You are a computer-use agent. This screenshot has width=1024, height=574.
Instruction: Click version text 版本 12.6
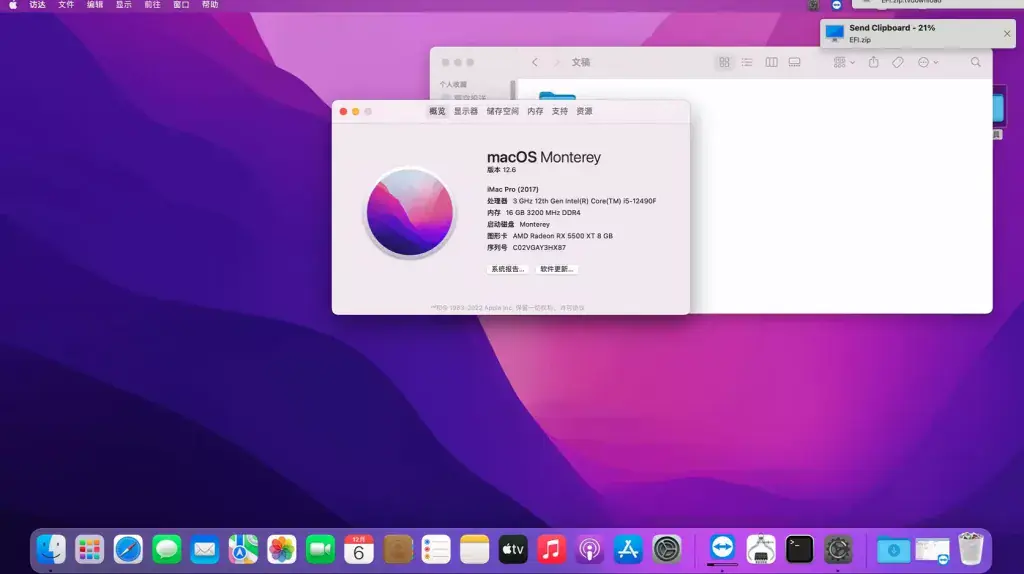coord(502,170)
